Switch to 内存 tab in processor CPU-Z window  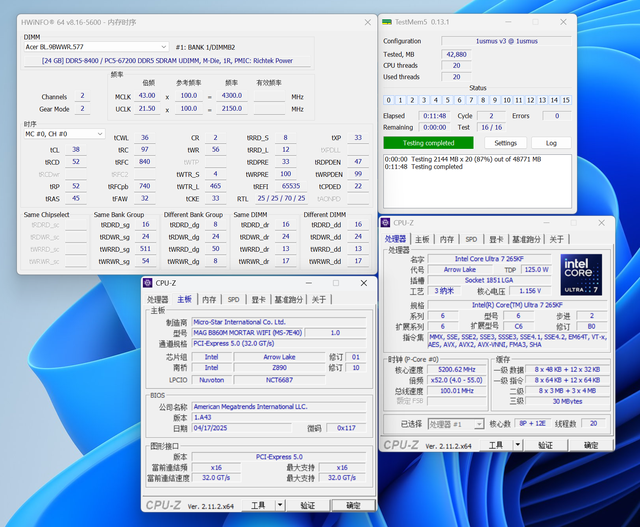click(447, 239)
